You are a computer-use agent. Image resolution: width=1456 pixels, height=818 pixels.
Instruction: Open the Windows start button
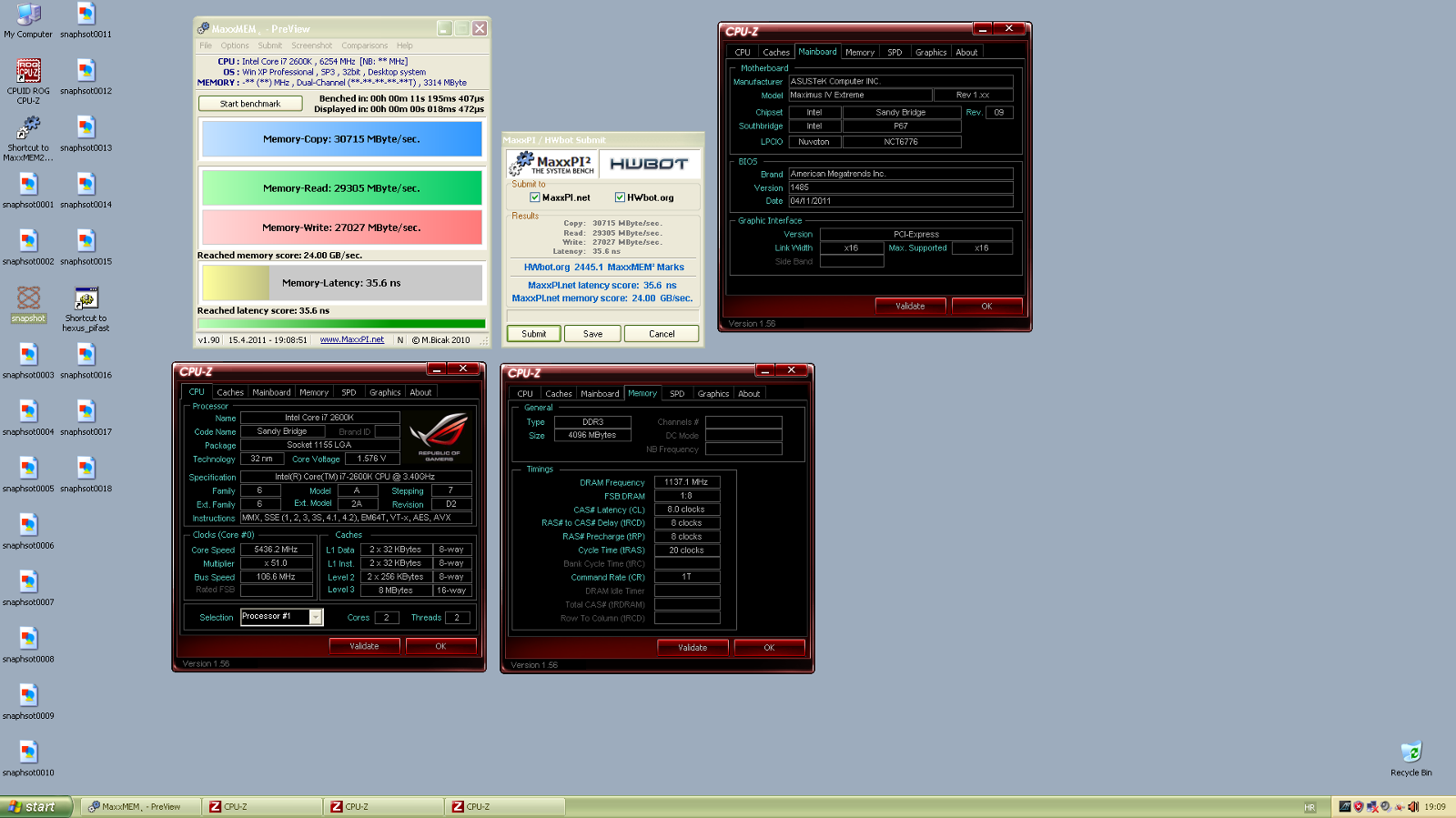pos(35,807)
